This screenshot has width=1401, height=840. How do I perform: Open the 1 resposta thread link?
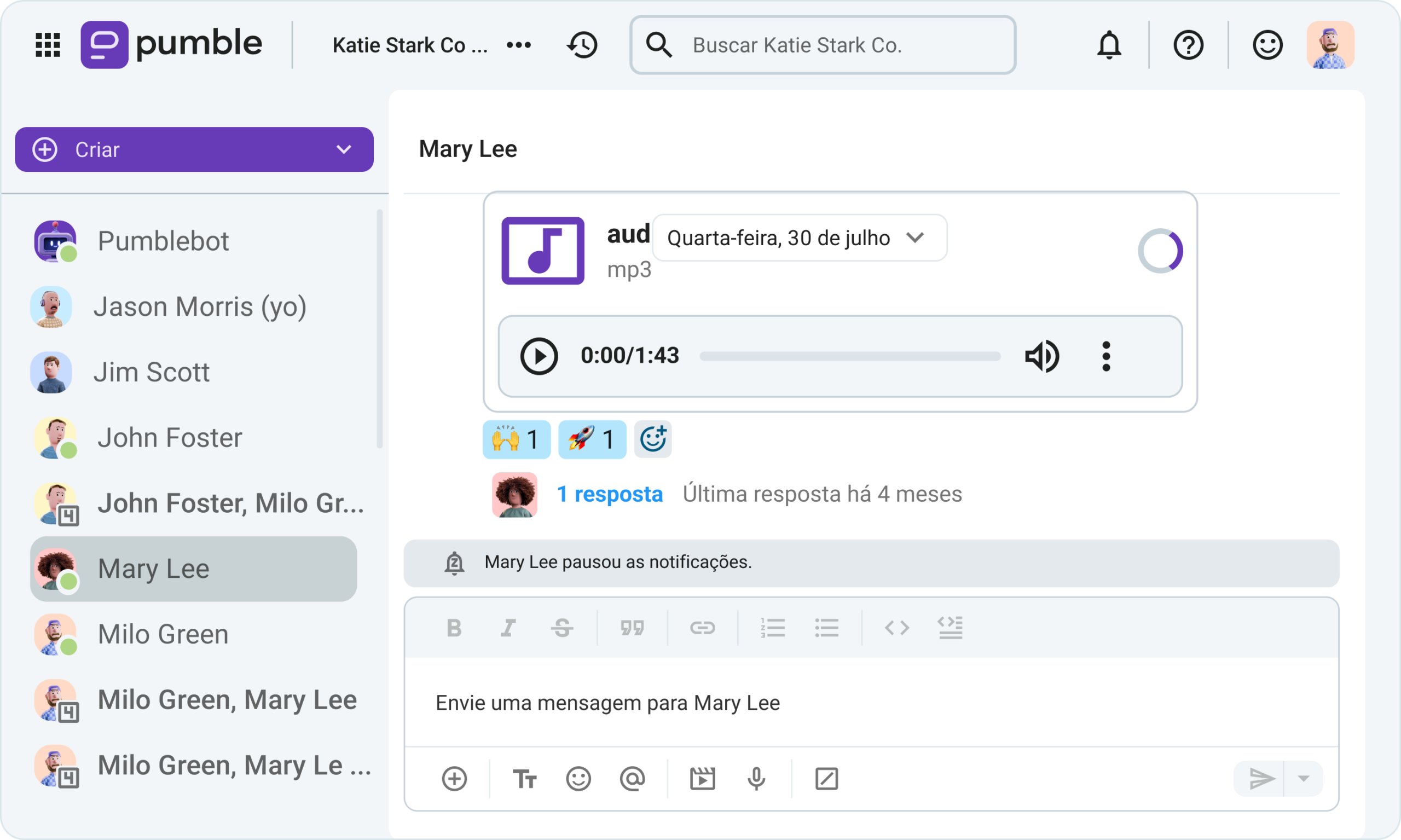pos(610,494)
